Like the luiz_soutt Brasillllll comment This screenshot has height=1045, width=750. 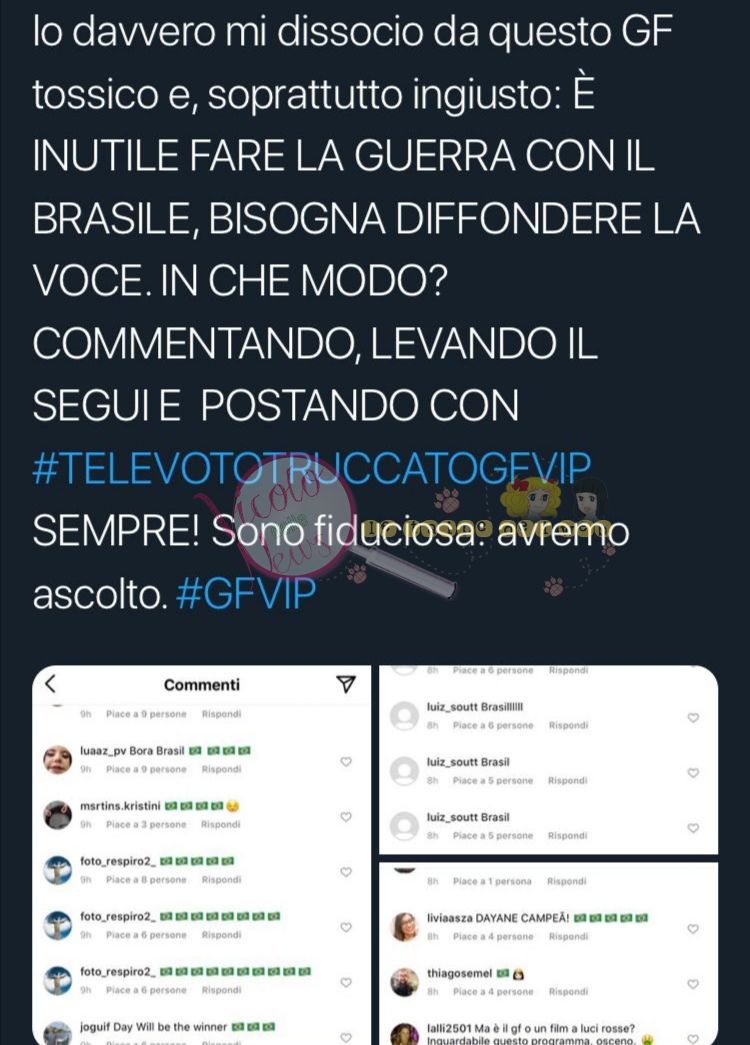[693, 718]
